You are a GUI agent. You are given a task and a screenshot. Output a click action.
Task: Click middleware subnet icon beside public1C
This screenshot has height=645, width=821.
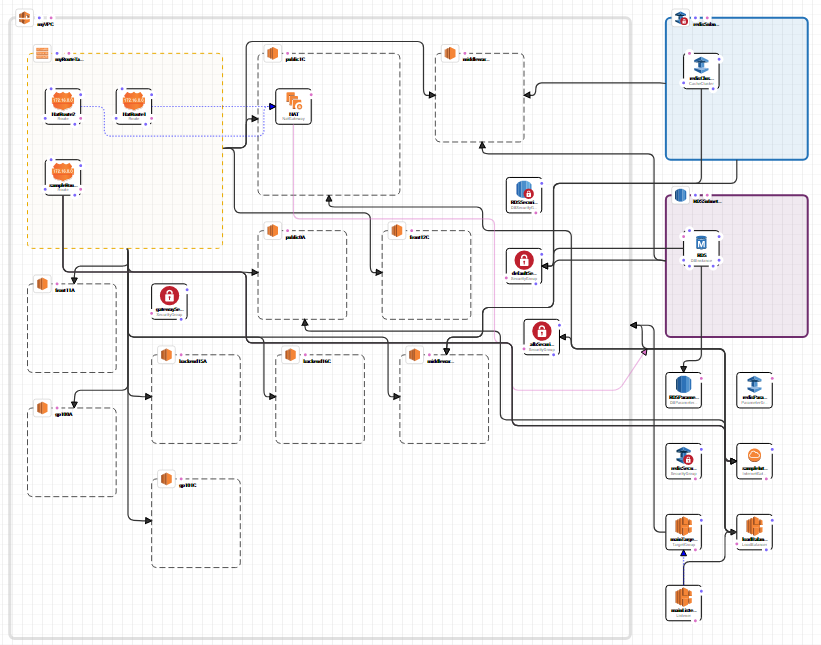pyautogui.click(x=450, y=53)
